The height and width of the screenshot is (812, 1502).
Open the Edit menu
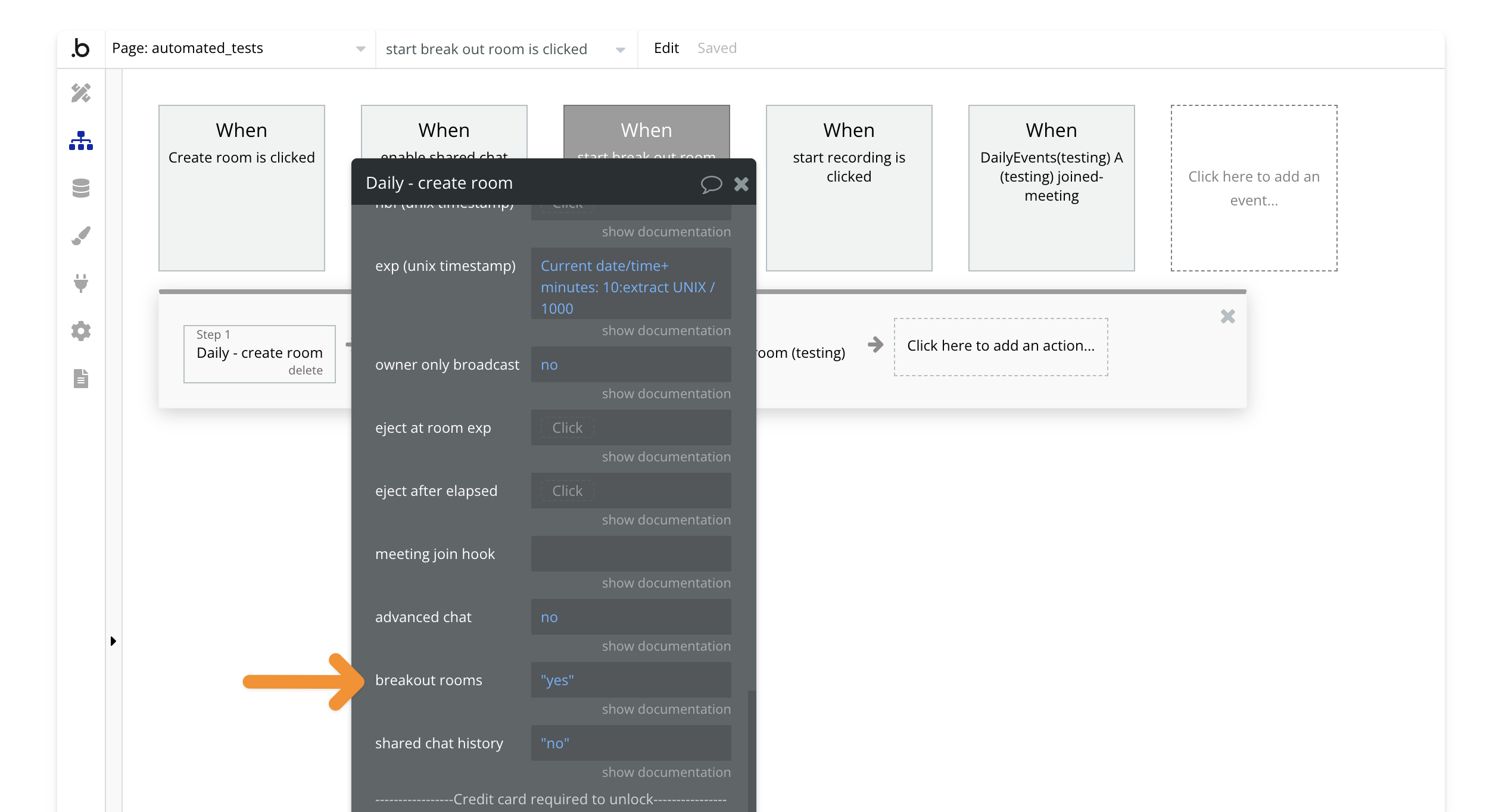[666, 48]
